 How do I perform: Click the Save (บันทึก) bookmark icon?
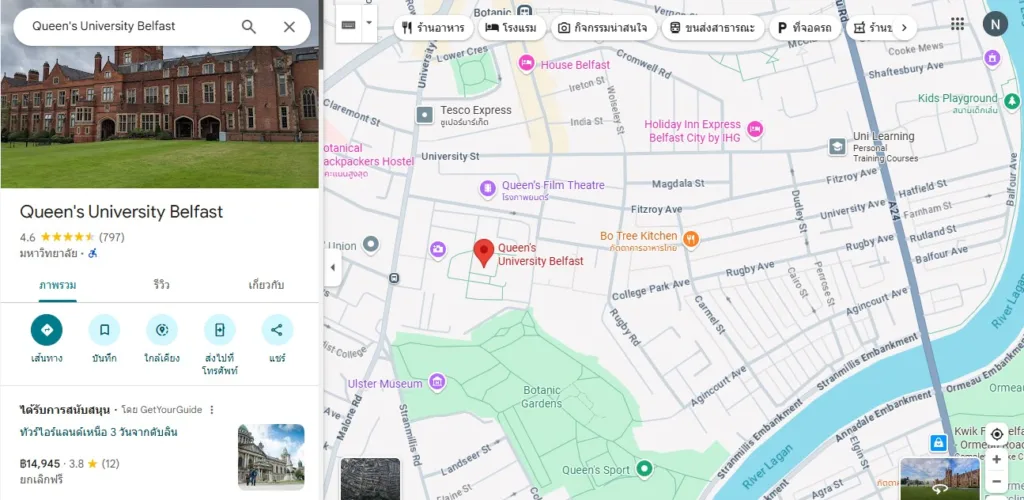(104, 330)
